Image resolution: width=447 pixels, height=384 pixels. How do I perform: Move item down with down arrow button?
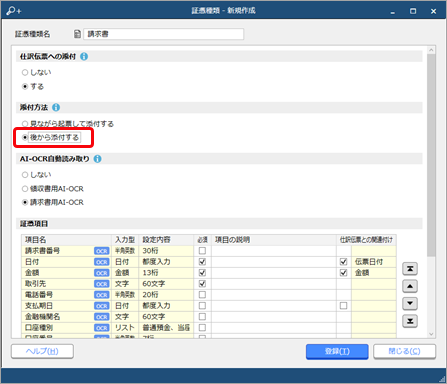tap(410, 303)
